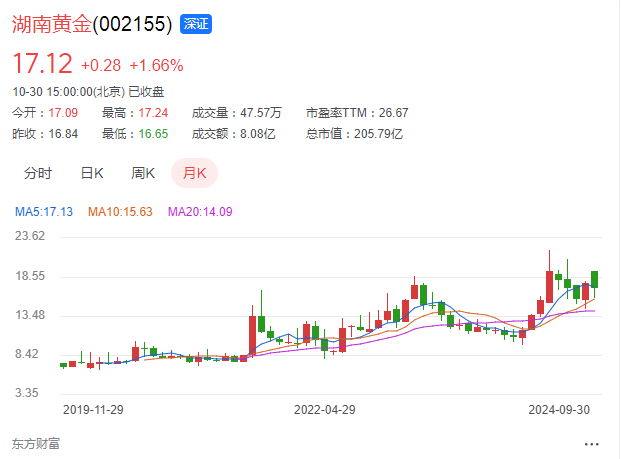Viewport: 621px width, 459px height.
Task: Switch to the 周K chart tab
Action: tap(143, 173)
